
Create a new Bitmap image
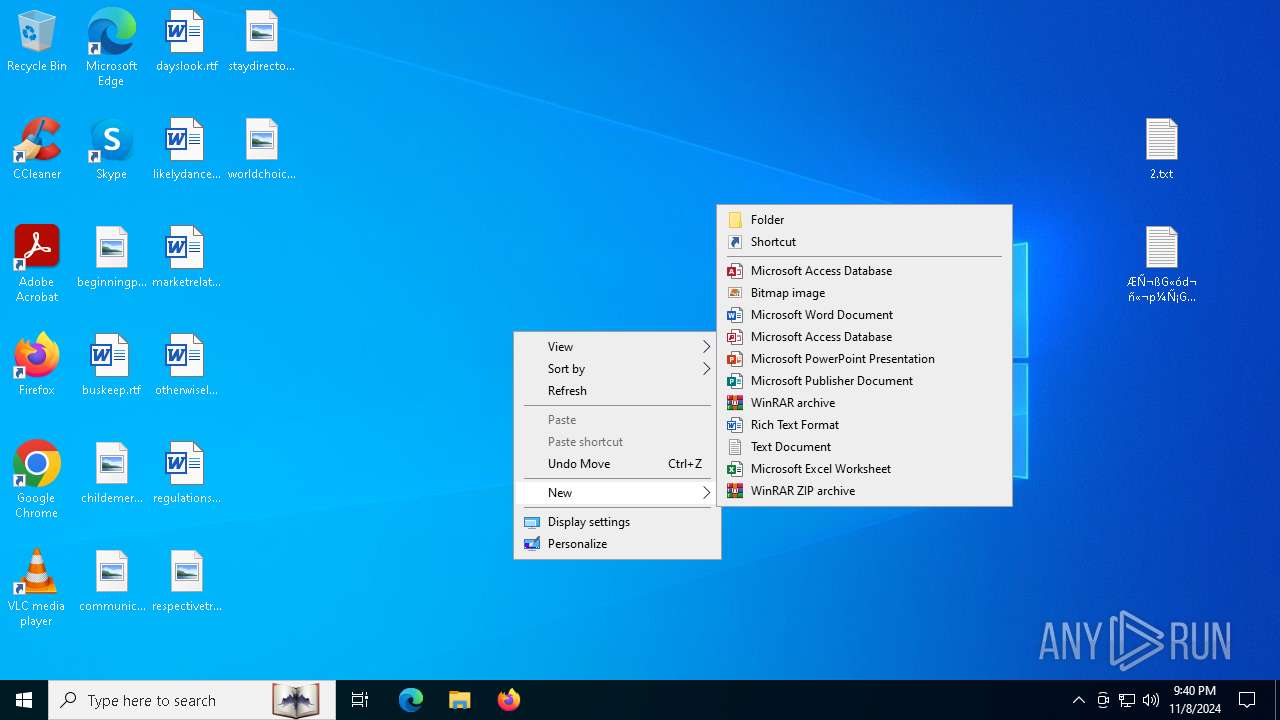(864, 293)
